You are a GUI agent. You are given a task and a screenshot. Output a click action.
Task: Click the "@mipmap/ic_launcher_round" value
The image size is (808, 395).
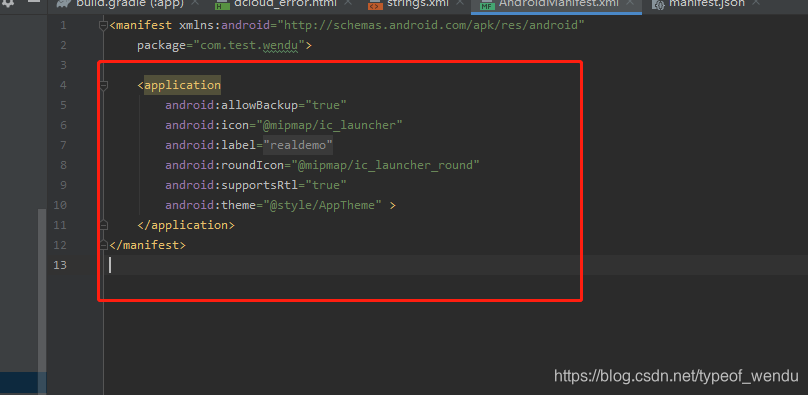(x=385, y=165)
